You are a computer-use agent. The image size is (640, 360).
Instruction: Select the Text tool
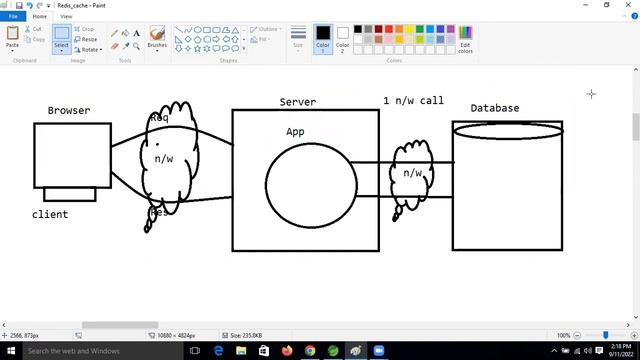click(136, 33)
